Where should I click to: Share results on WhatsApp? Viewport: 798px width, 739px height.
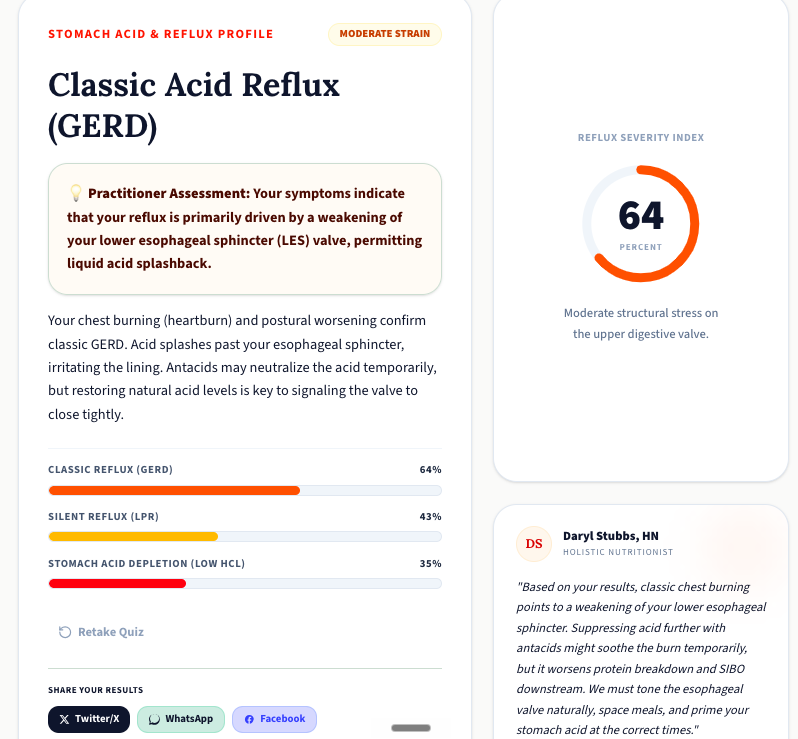coord(181,719)
